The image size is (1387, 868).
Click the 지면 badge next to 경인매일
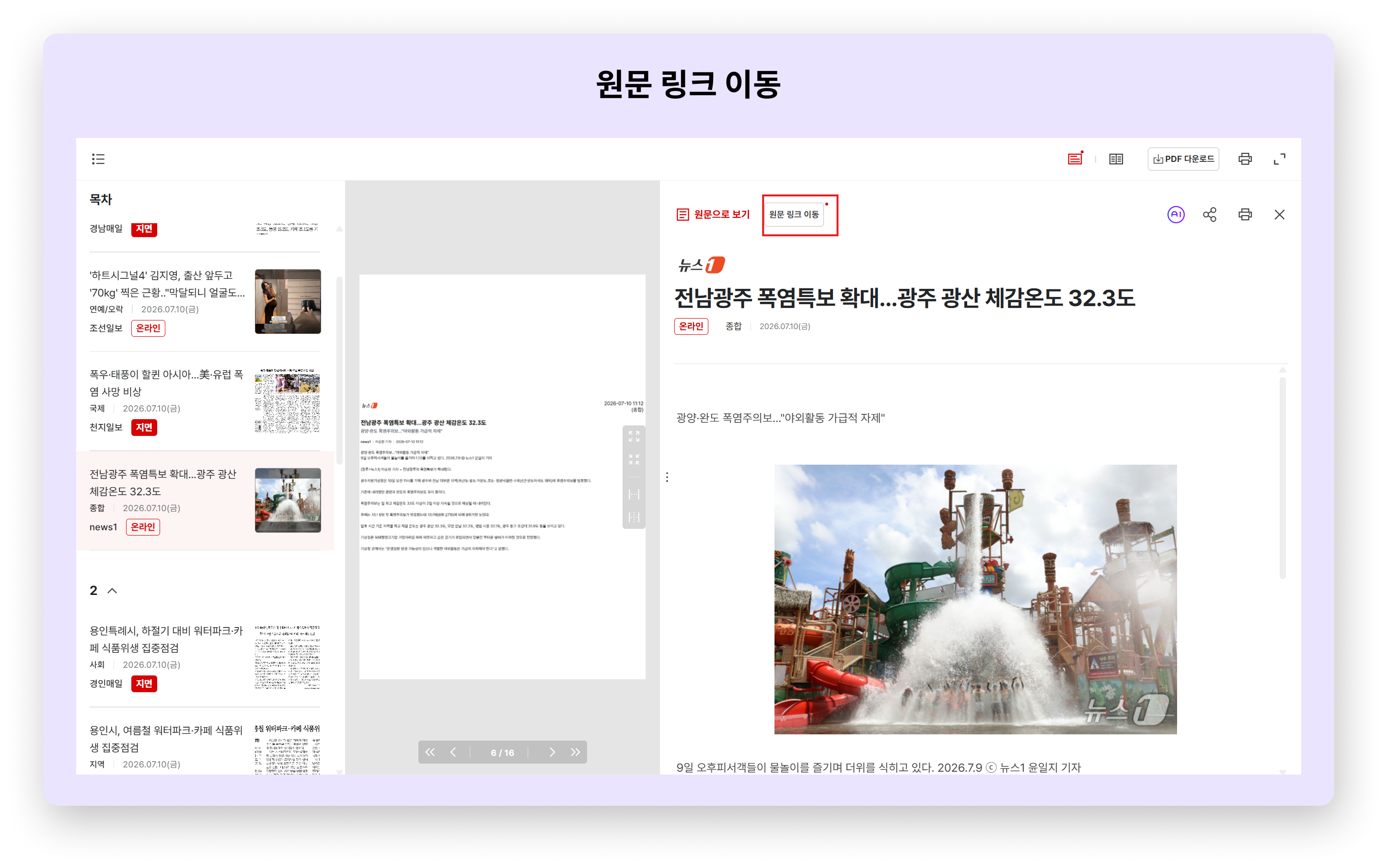click(x=144, y=684)
